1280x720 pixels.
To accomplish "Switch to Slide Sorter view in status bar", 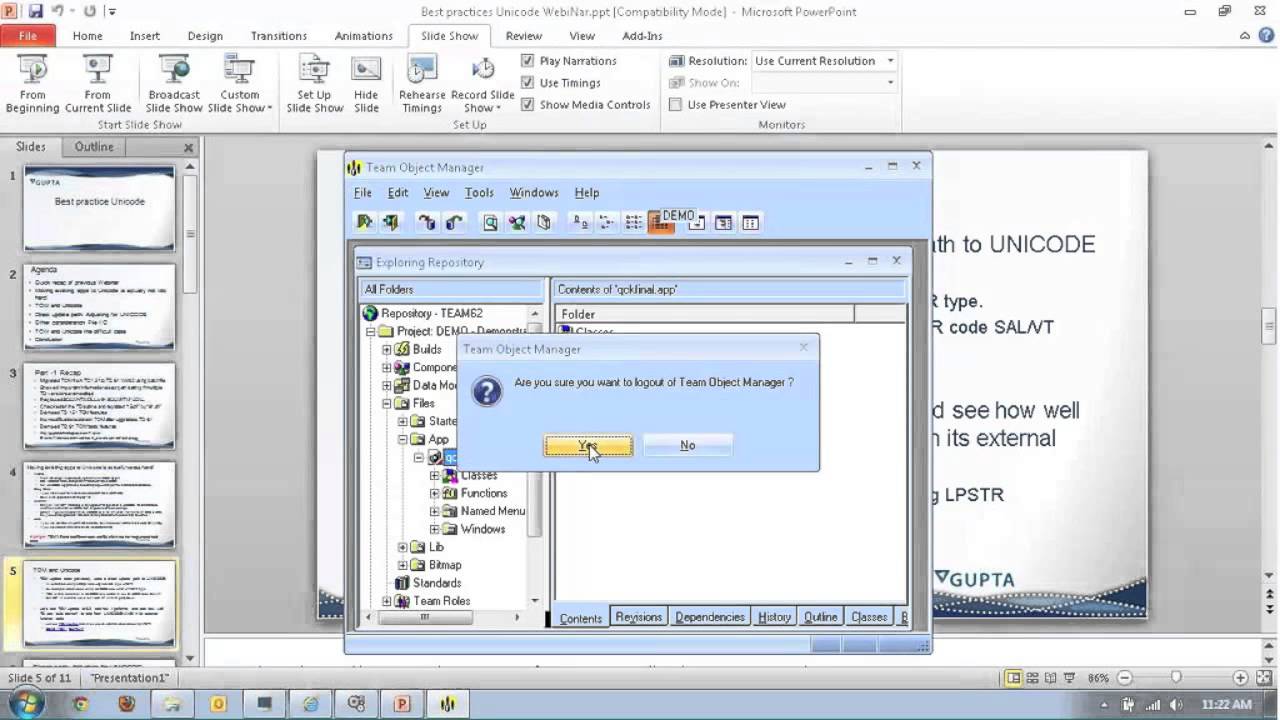I will pos(1033,677).
